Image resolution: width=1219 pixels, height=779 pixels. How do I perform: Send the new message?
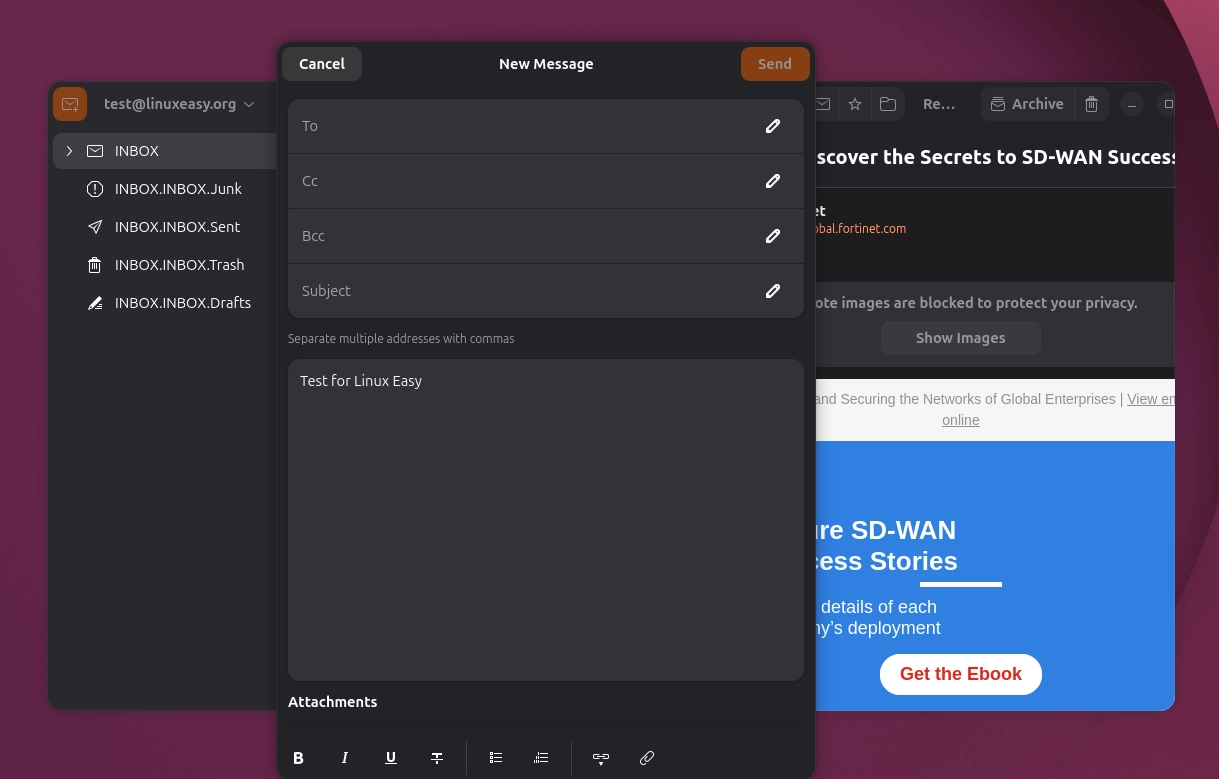coord(775,64)
